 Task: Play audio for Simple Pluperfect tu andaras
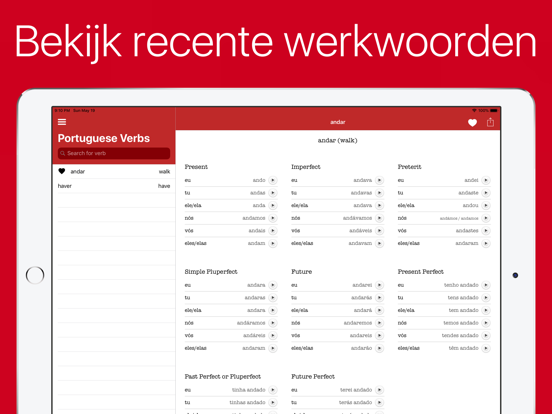click(273, 298)
